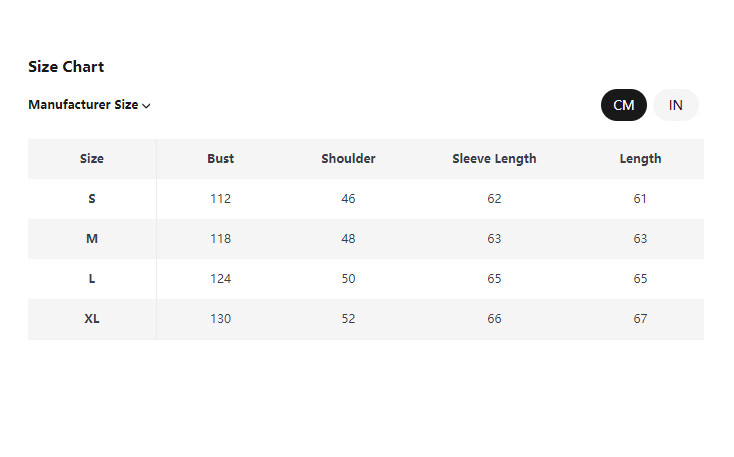This screenshot has width=734, height=457.
Task: Click bust value 112 for size S
Action: pyautogui.click(x=221, y=199)
